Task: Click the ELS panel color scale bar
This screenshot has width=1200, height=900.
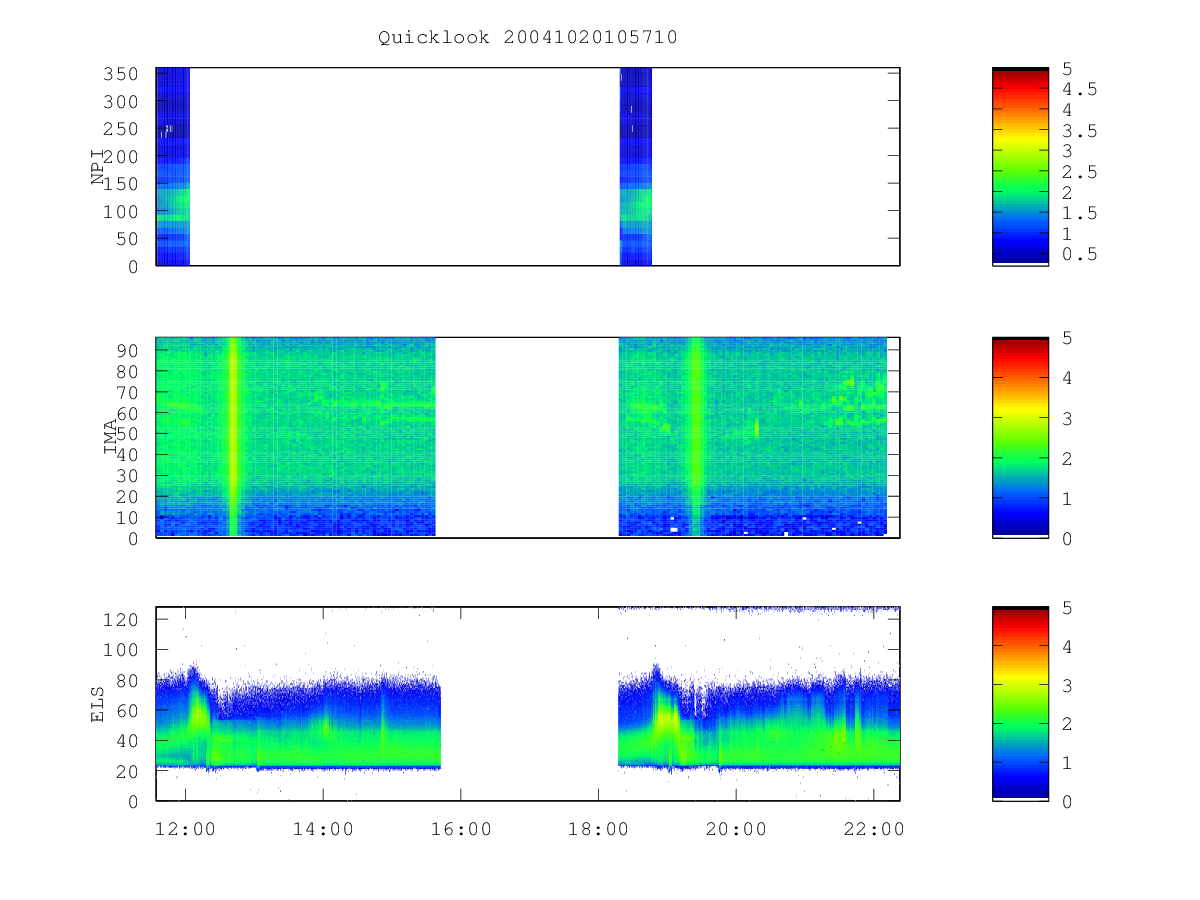Action: click(1020, 704)
